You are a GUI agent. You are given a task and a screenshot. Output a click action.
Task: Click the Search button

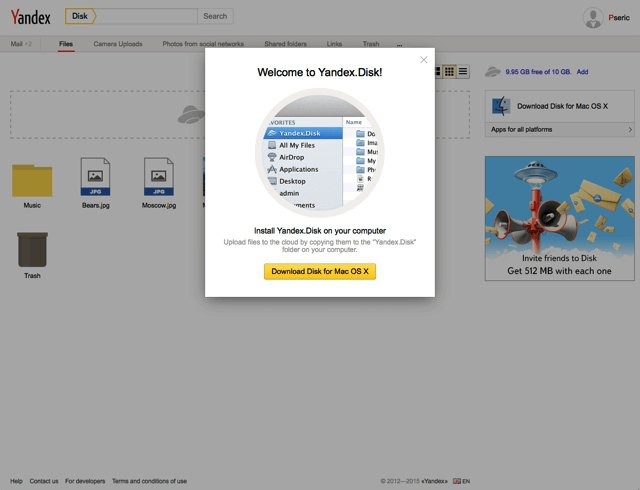click(215, 16)
